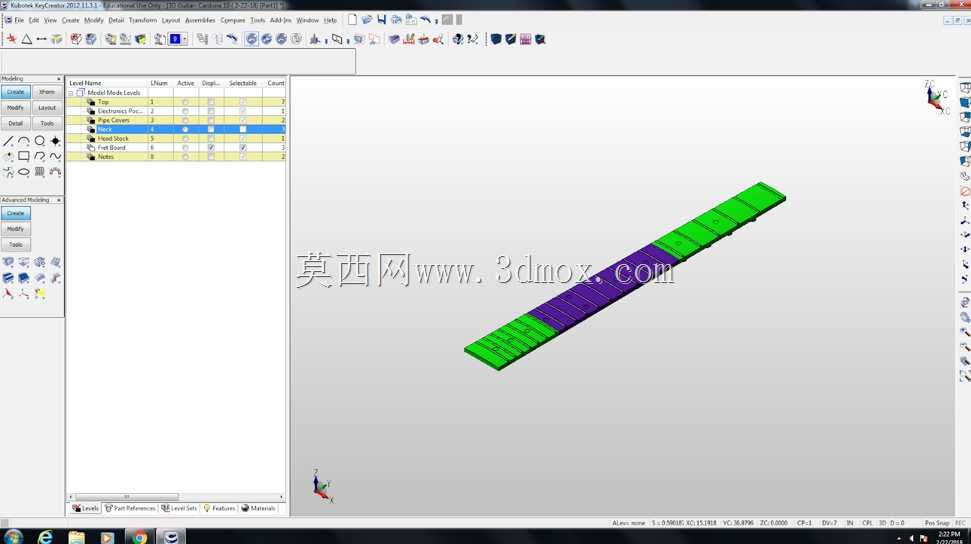This screenshot has height=544, width=971.
Task: Select the Circle tool in Modeling palette
Action: tap(40, 141)
